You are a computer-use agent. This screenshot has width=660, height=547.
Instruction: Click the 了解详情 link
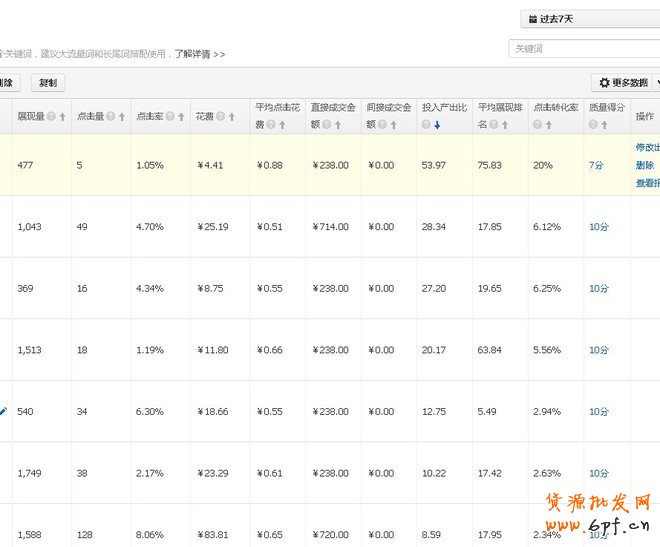pyautogui.click(x=199, y=53)
